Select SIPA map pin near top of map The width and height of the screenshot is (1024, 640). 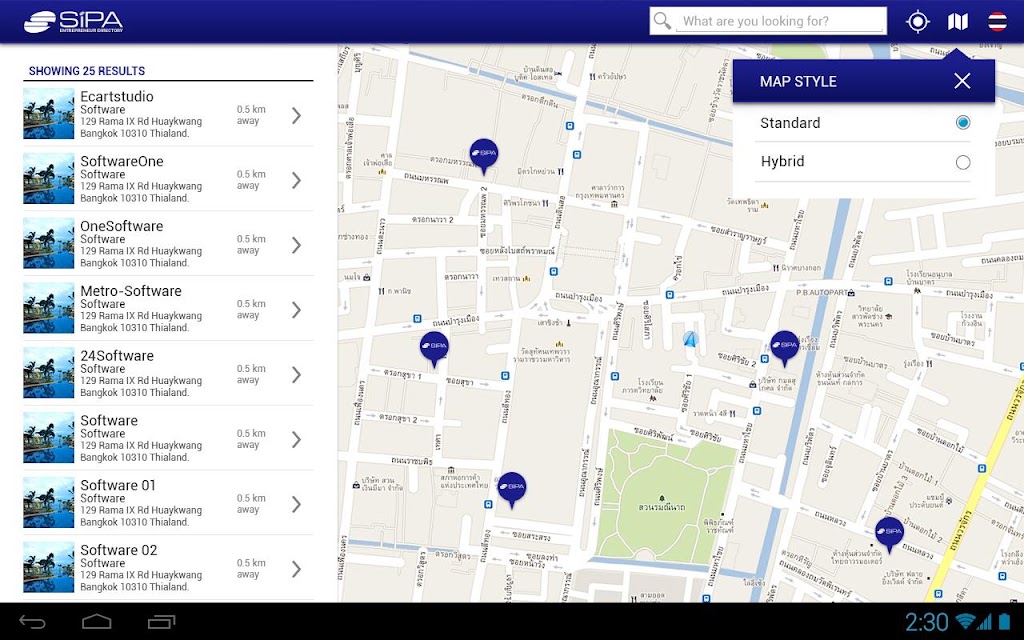(x=484, y=156)
